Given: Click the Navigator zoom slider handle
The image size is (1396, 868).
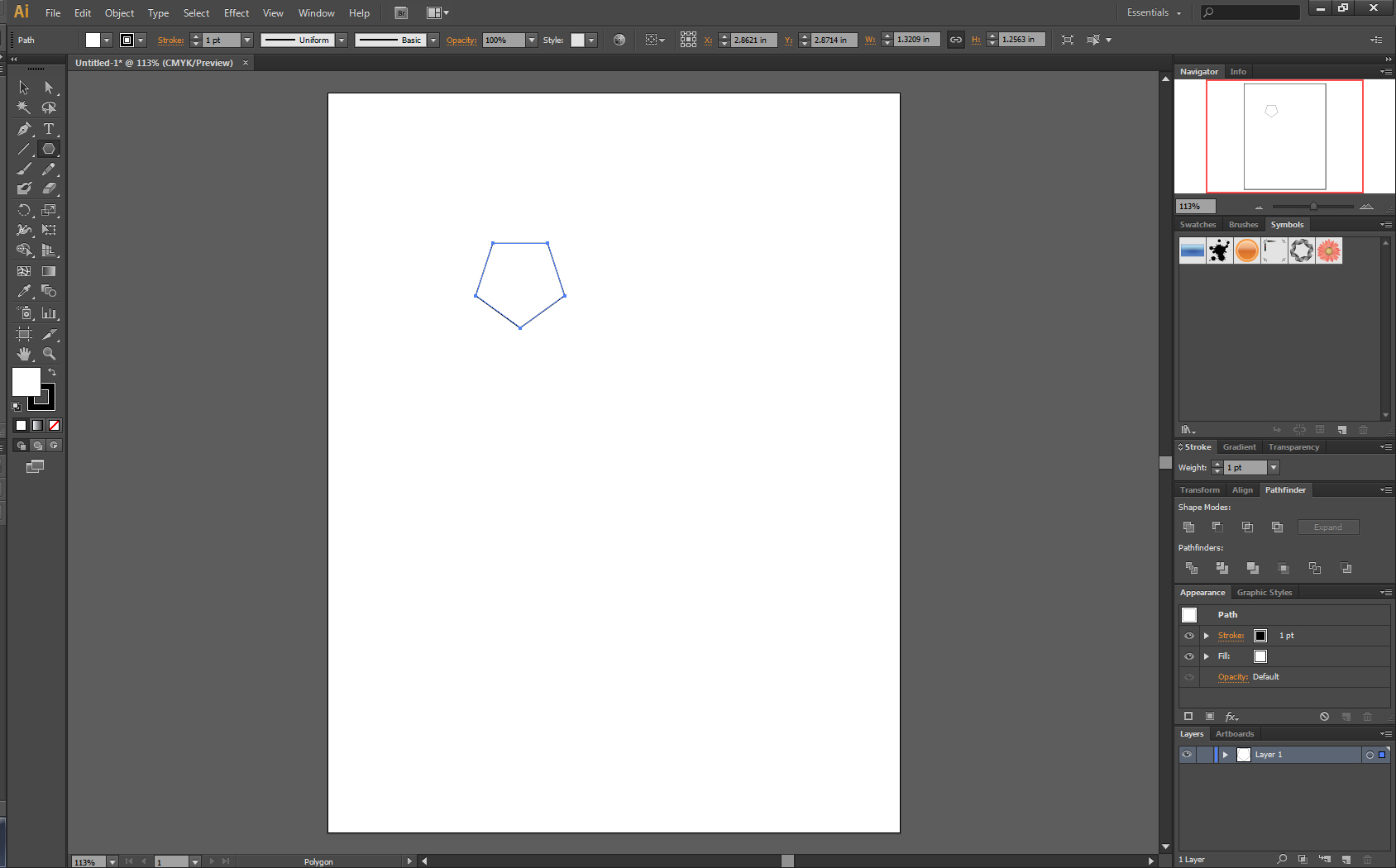Looking at the screenshot, I should pos(1313,207).
